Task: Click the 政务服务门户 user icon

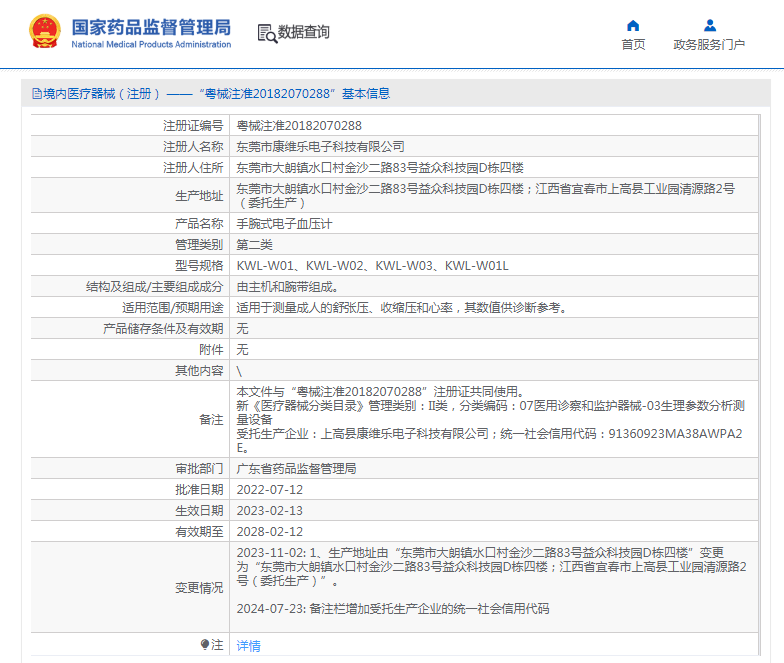Action: click(710, 25)
